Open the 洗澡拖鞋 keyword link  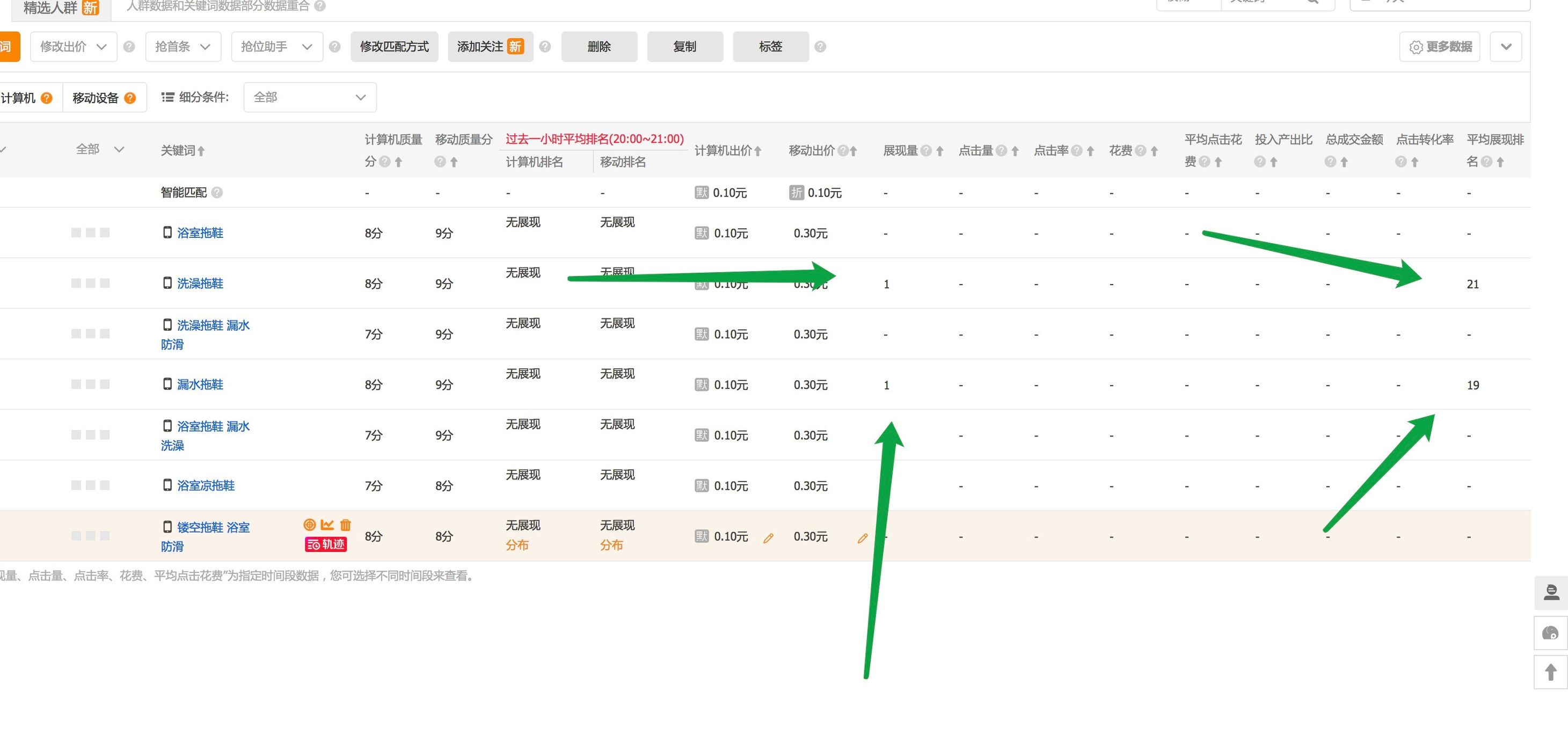tap(200, 283)
